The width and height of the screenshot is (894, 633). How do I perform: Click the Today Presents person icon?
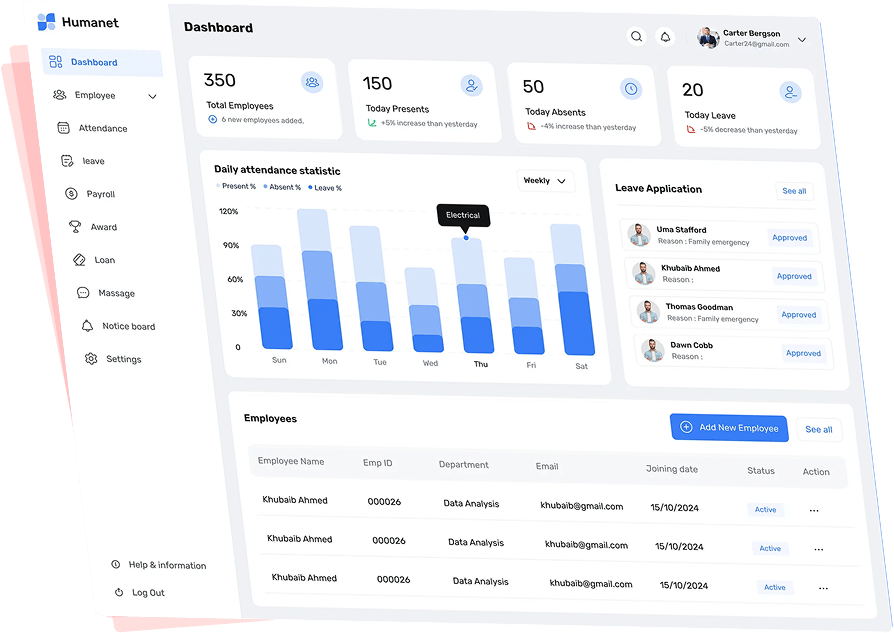471,86
